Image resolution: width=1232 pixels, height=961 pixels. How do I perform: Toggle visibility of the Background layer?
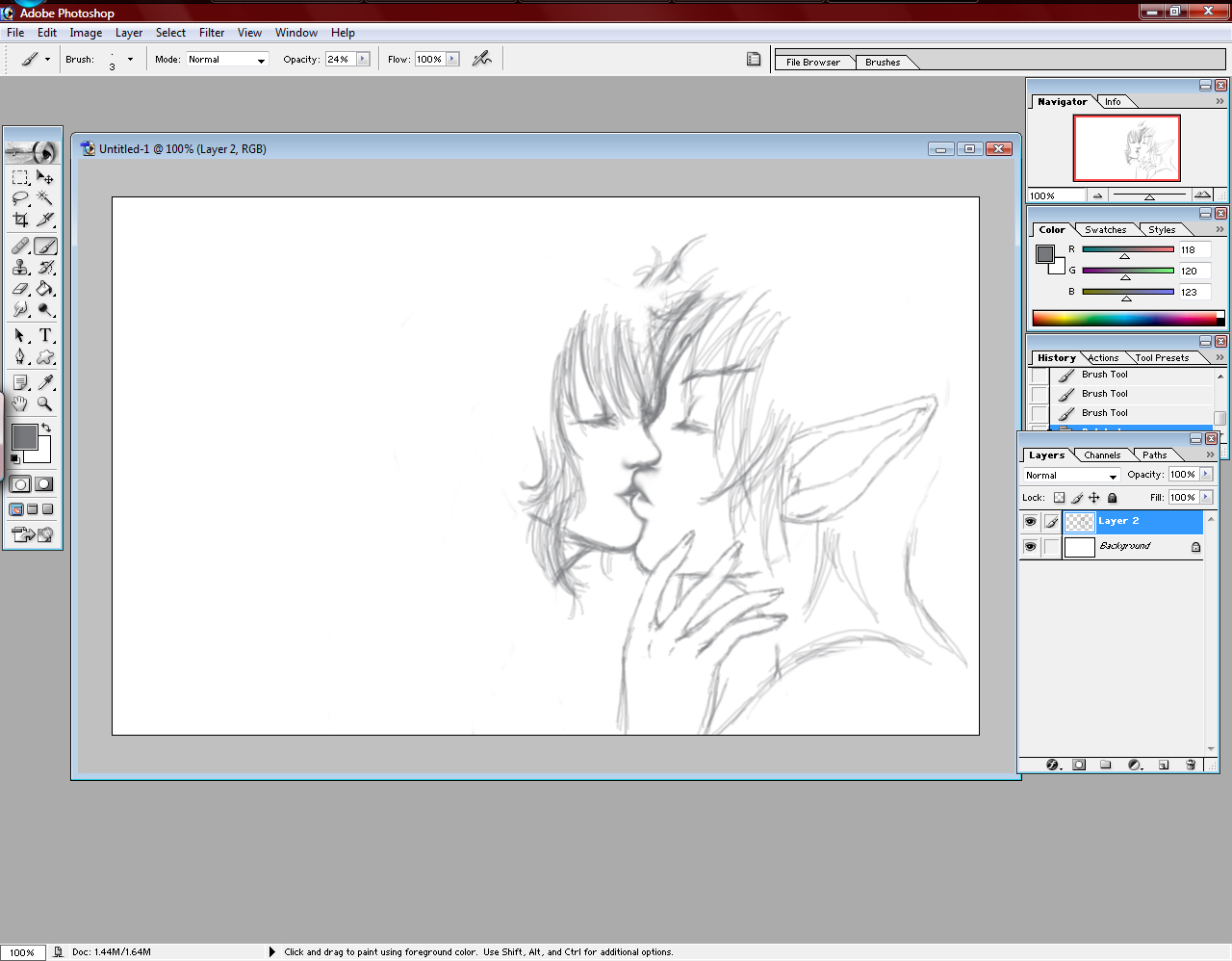pos(1030,547)
